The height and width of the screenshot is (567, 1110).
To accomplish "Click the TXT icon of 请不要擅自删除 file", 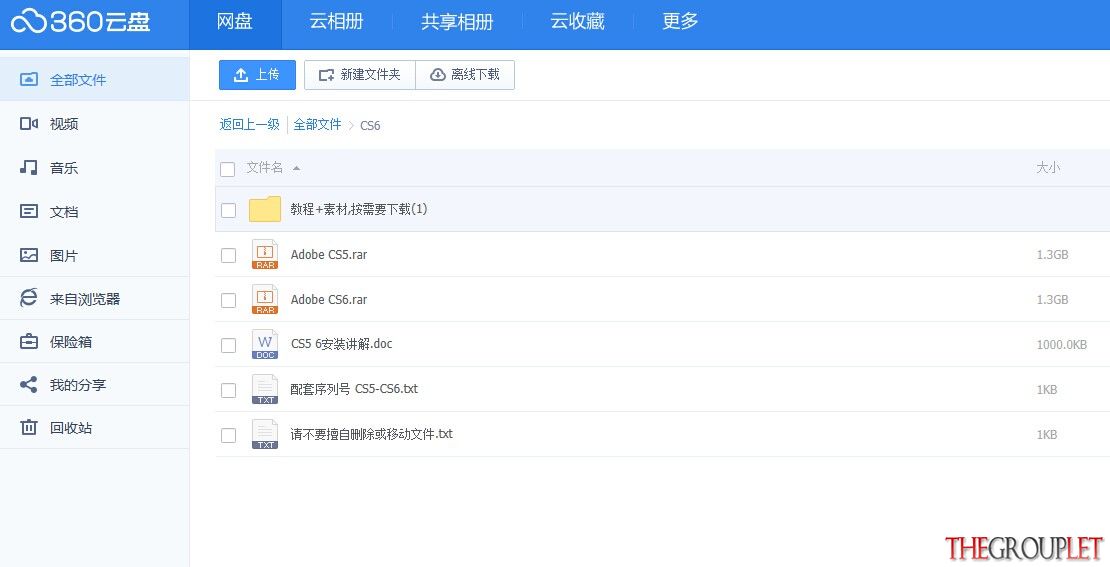I will point(265,434).
